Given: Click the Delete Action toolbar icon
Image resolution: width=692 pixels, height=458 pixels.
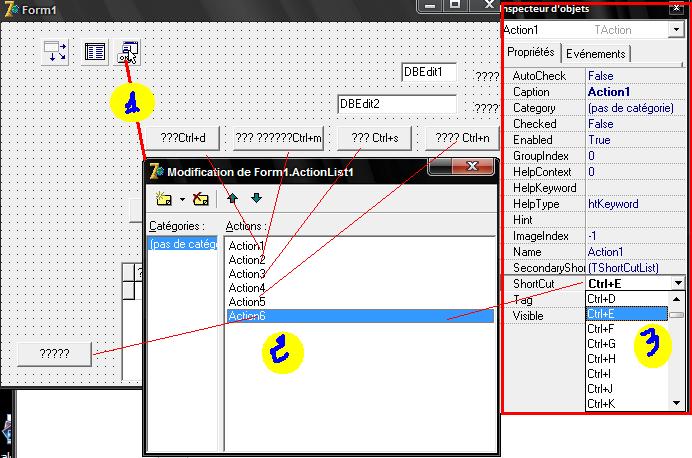Looking at the screenshot, I should 200,199.
